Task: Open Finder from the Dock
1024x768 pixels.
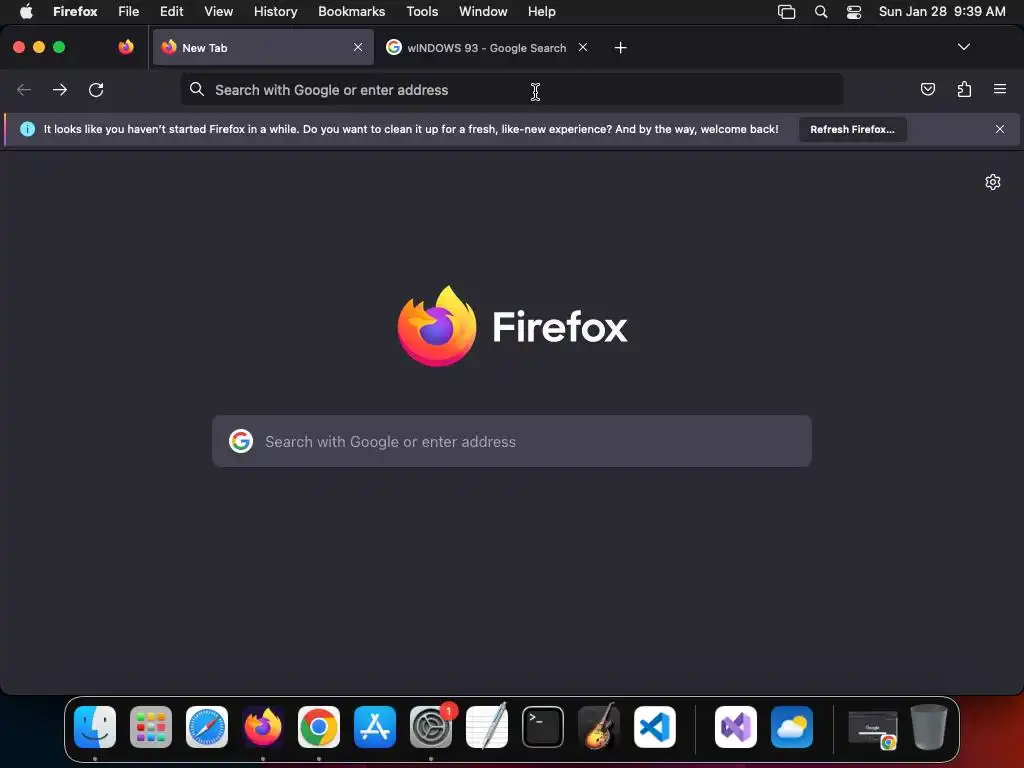Action: [x=95, y=727]
